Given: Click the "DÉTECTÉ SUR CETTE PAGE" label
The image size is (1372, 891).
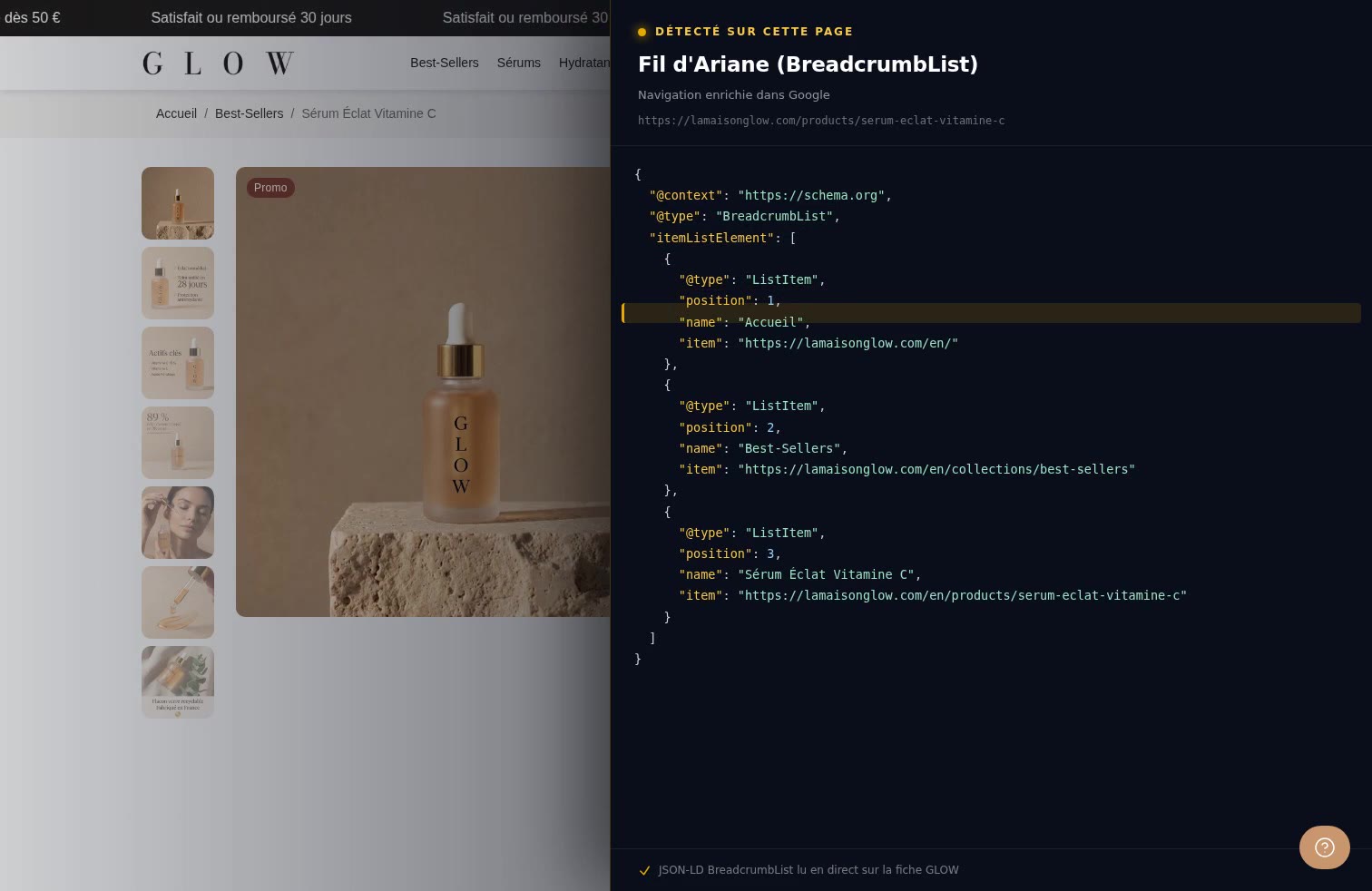Looking at the screenshot, I should tap(754, 32).
